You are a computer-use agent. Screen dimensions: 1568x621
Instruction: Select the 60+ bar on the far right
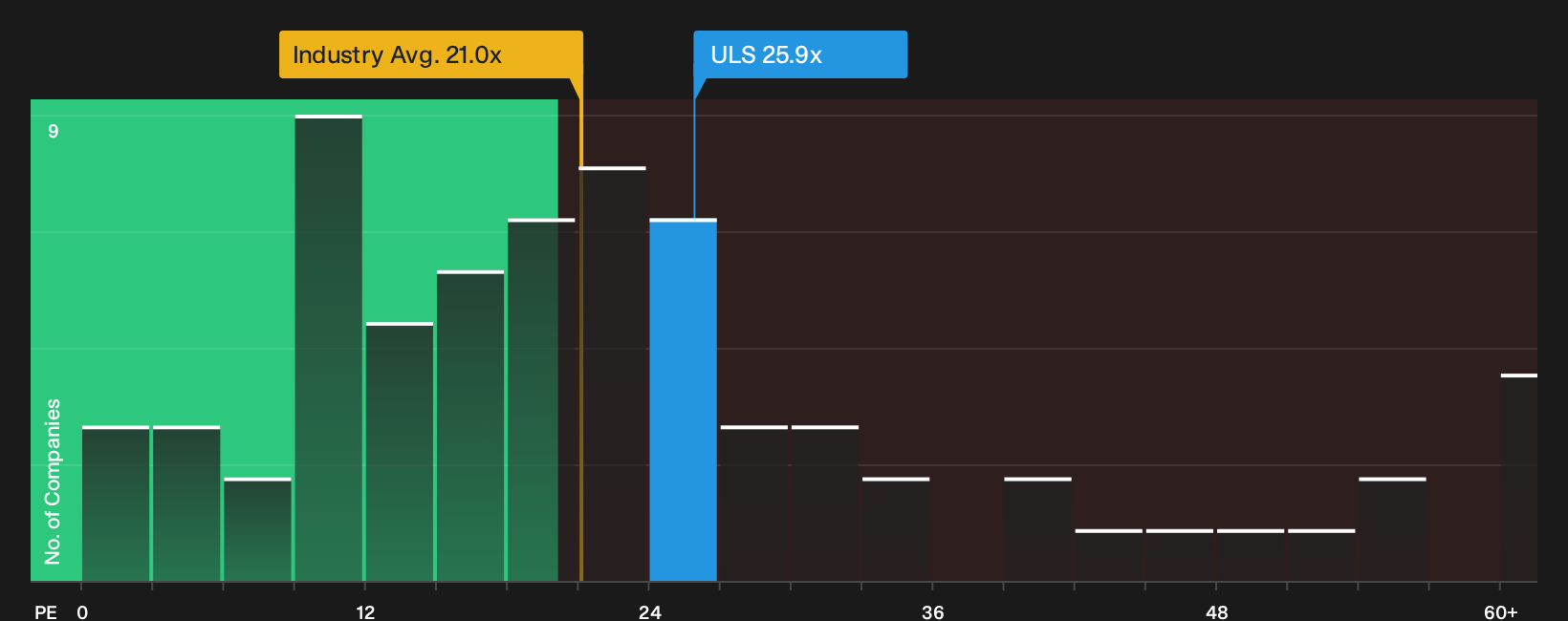click(x=1518, y=478)
